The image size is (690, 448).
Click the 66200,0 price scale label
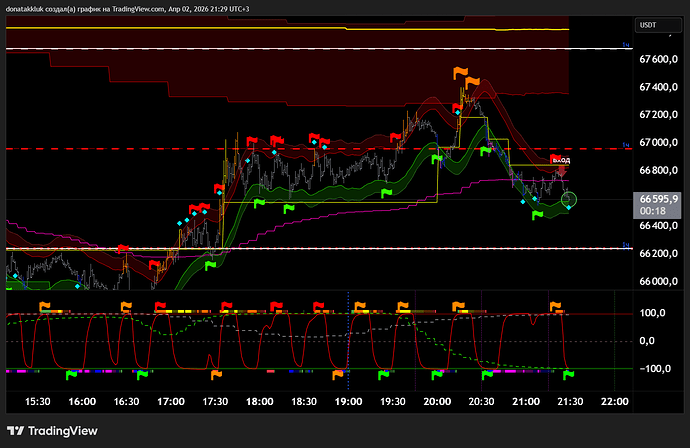[658, 253]
